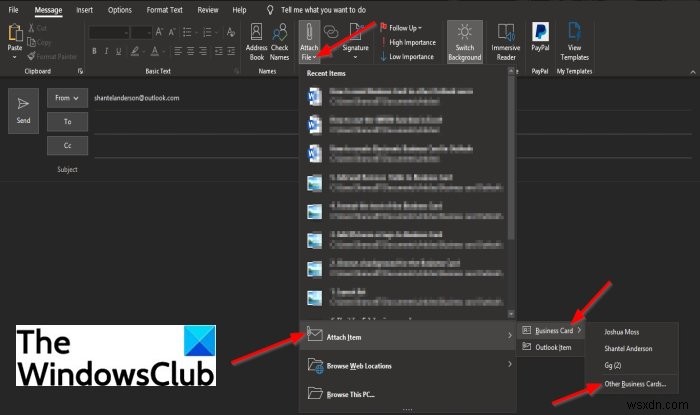This screenshot has width=700, height=415.
Task: Click the Attach File paperclip icon
Action: pyautogui.click(x=309, y=33)
